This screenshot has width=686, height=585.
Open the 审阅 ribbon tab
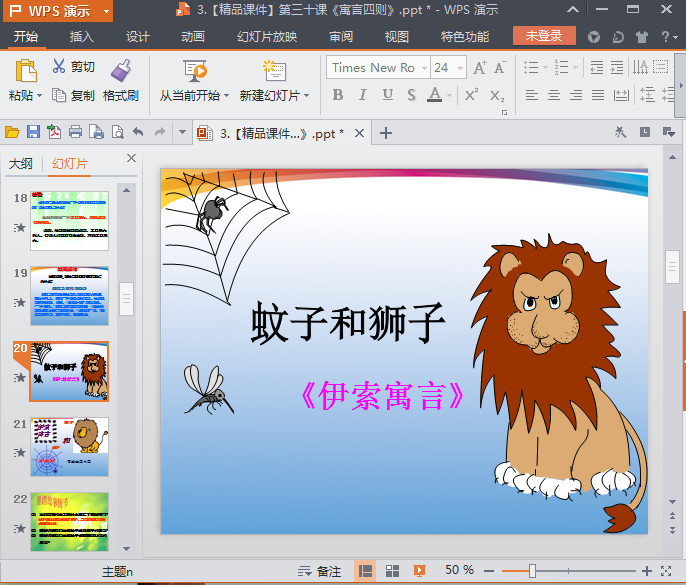[x=341, y=36]
